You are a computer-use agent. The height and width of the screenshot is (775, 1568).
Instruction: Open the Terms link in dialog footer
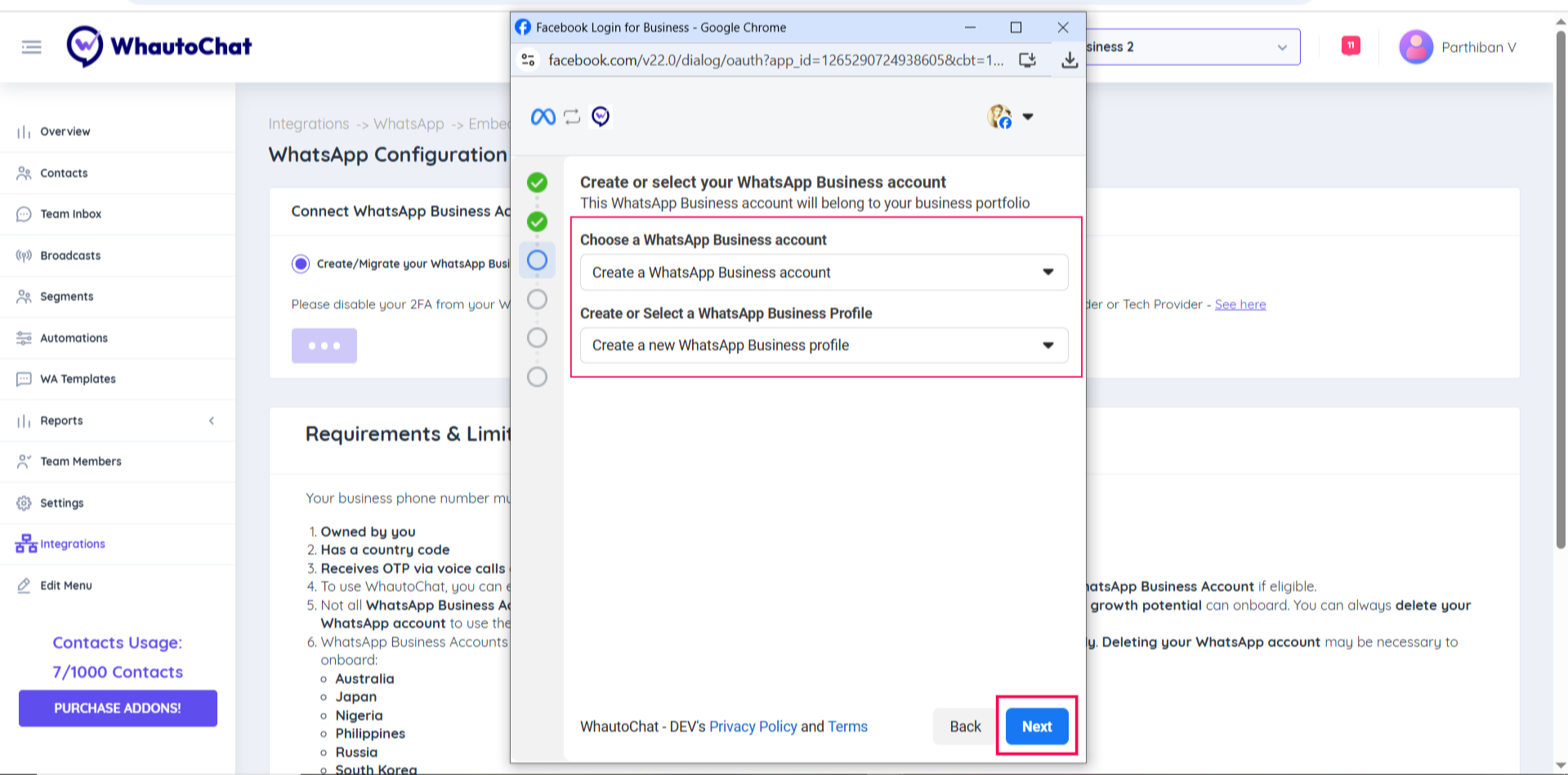(847, 726)
